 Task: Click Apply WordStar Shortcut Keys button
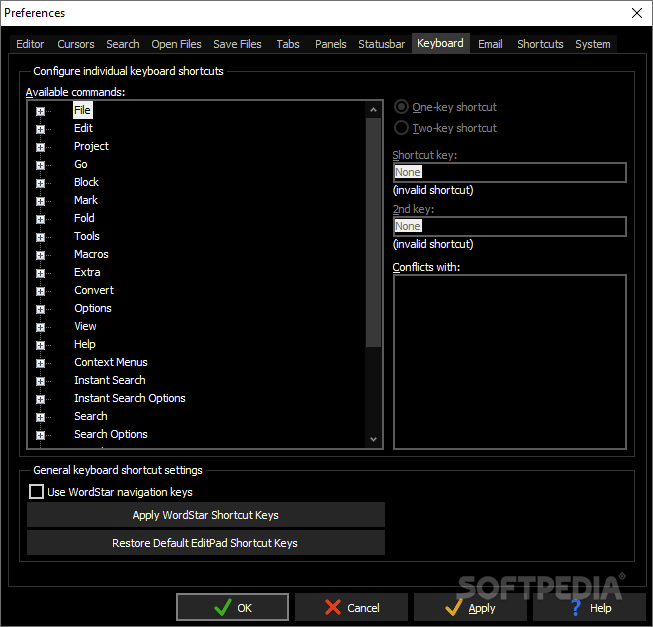[x=206, y=515]
